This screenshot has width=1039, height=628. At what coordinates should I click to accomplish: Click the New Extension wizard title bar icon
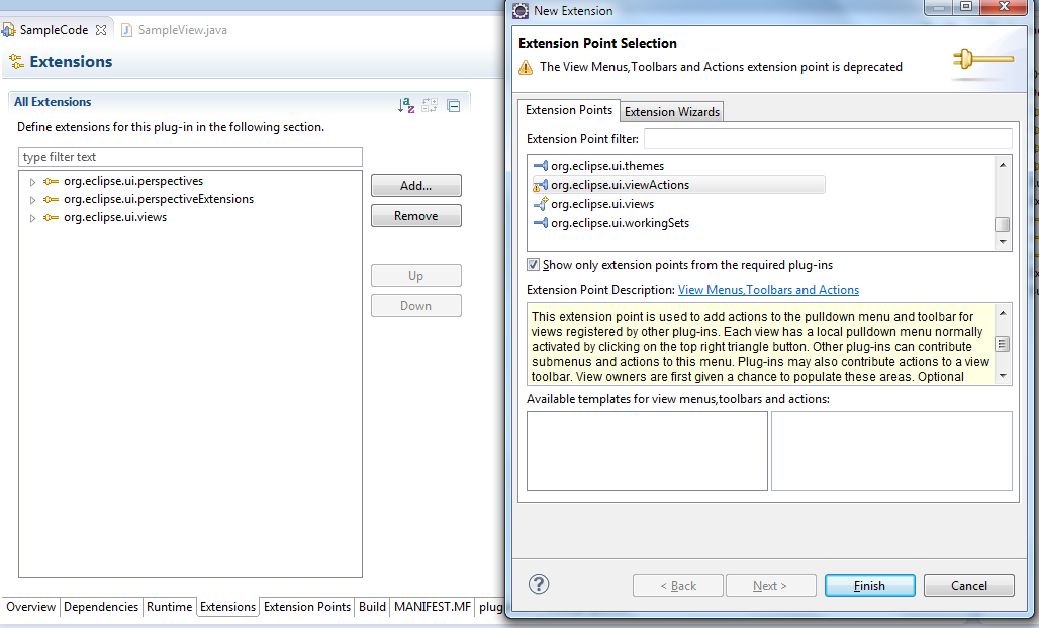click(x=520, y=11)
